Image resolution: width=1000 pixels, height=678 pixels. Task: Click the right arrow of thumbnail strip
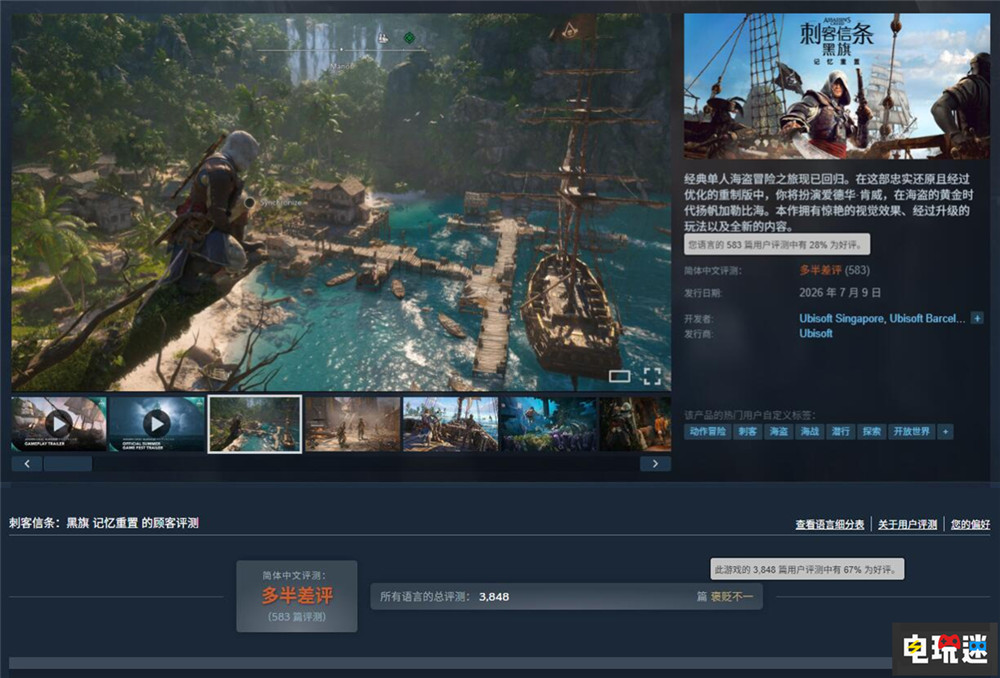tap(655, 464)
